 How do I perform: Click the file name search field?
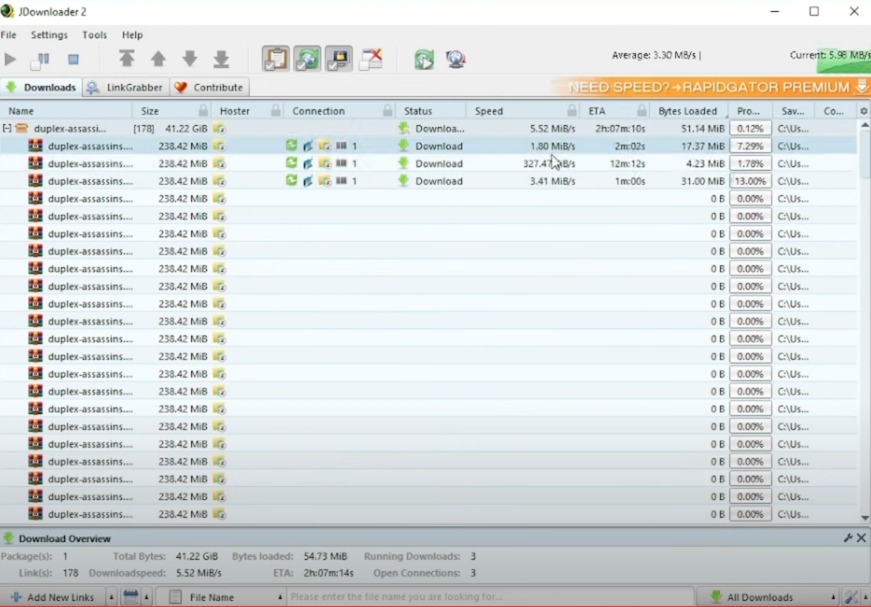pyautogui.click(x=490, y=597)
